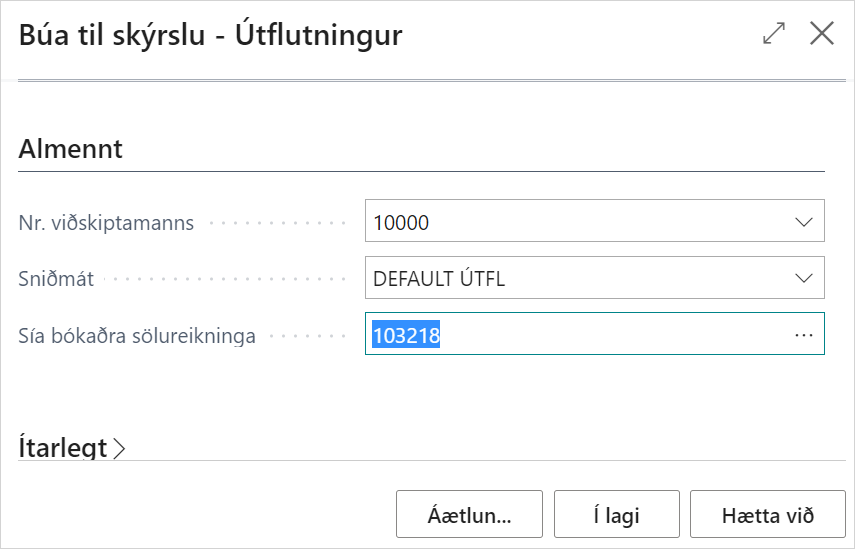The image size is (855, 549).
Task: Expand the dialog to full screen
Action: (x=774, y=34)
